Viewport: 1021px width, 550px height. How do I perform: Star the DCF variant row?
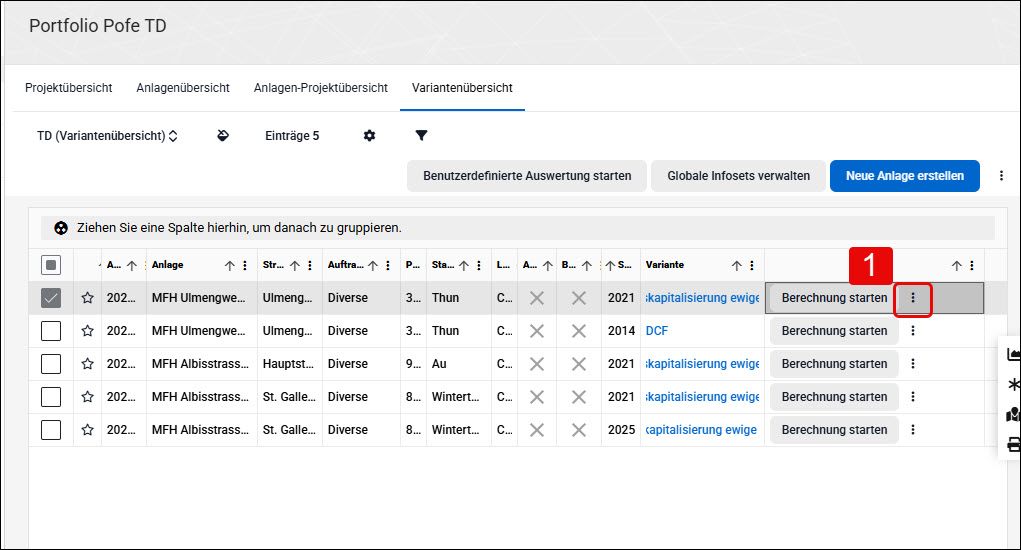click(x=87, y=331)
